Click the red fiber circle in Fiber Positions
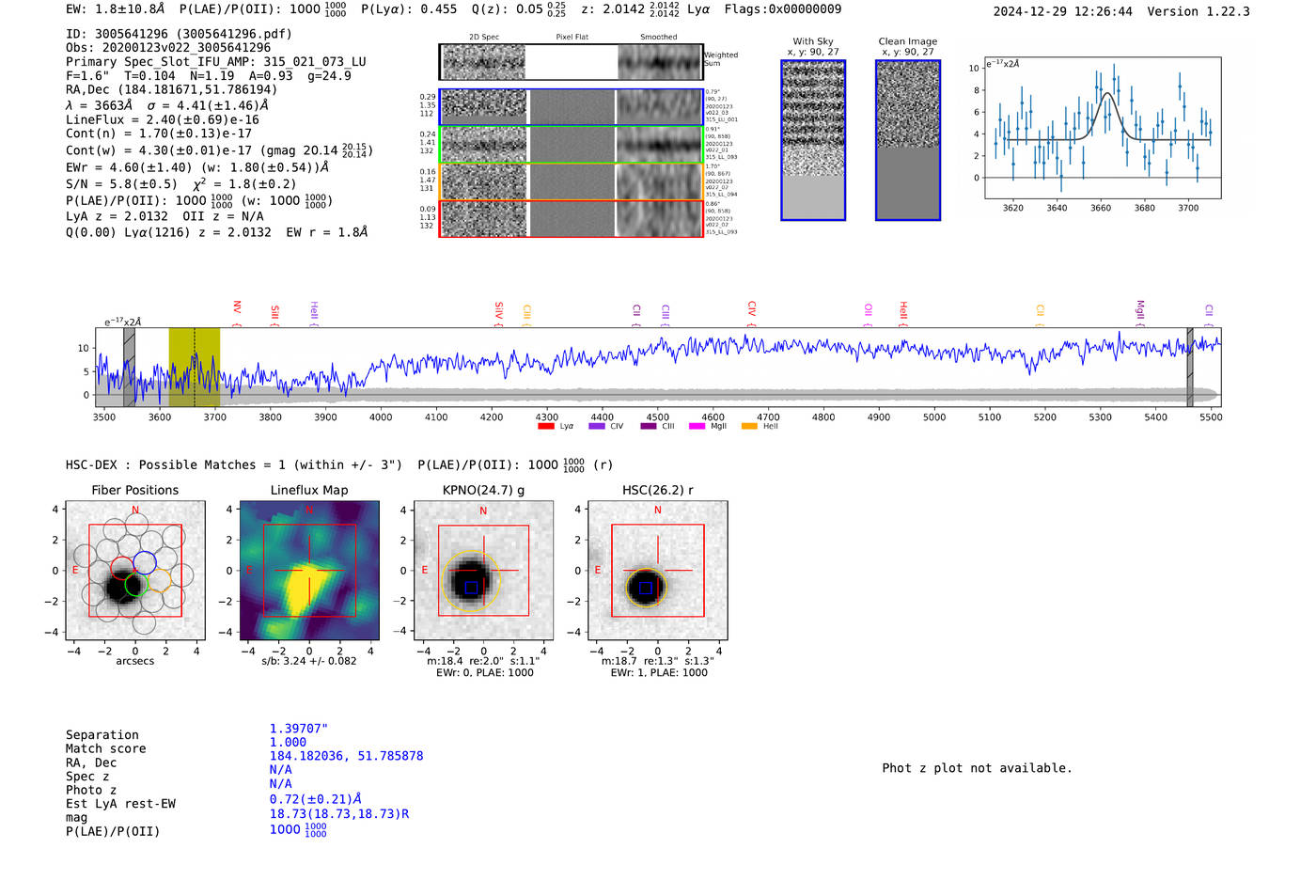The height and width of the screenshot is (896, 1316). [x=122, y=568]
